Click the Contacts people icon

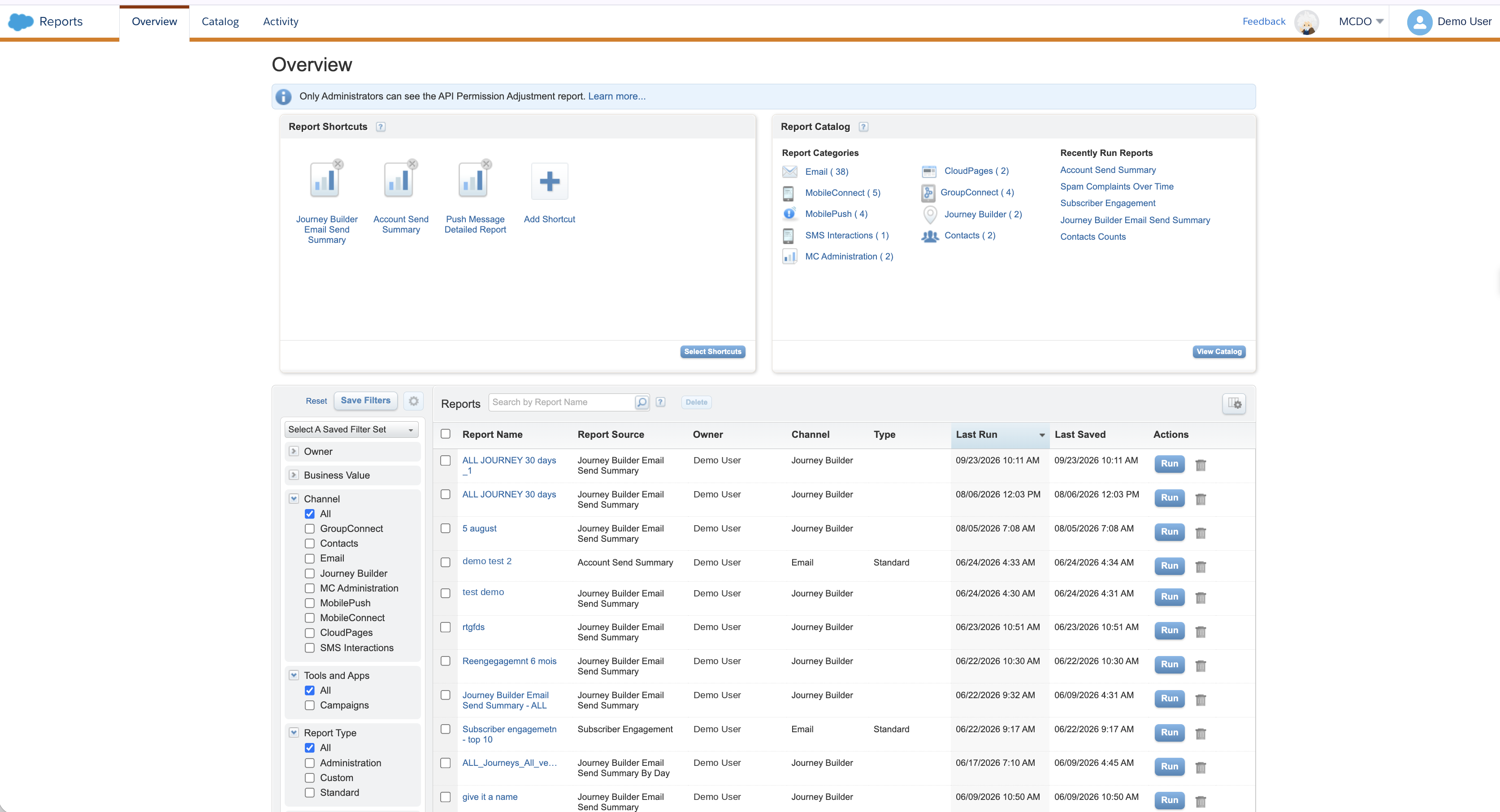click(x=930, y=236)
